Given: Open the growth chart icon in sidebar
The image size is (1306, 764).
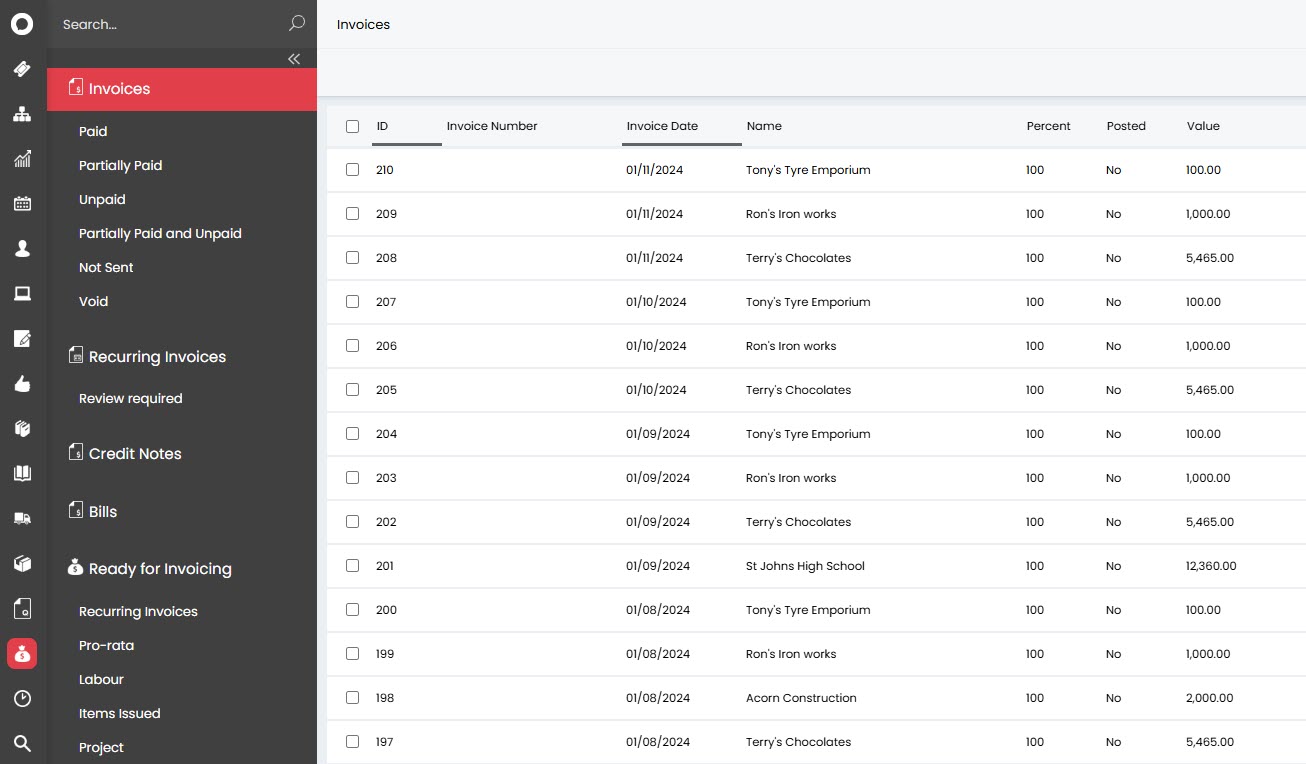Looking at the screenshot, I should point(22,159).
